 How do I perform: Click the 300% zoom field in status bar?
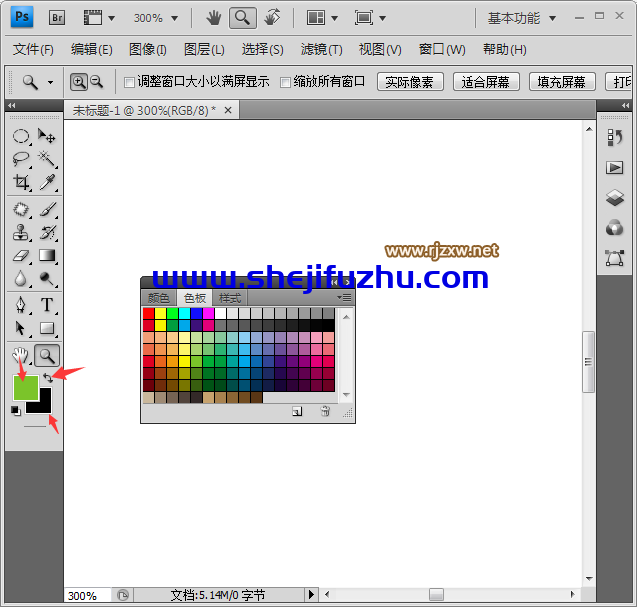click(86, 596)
